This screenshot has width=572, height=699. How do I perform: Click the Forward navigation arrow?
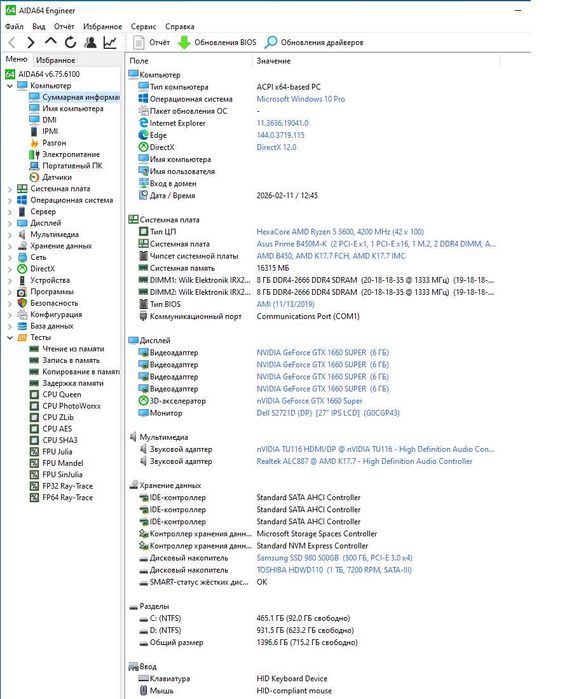click(31, 43)
